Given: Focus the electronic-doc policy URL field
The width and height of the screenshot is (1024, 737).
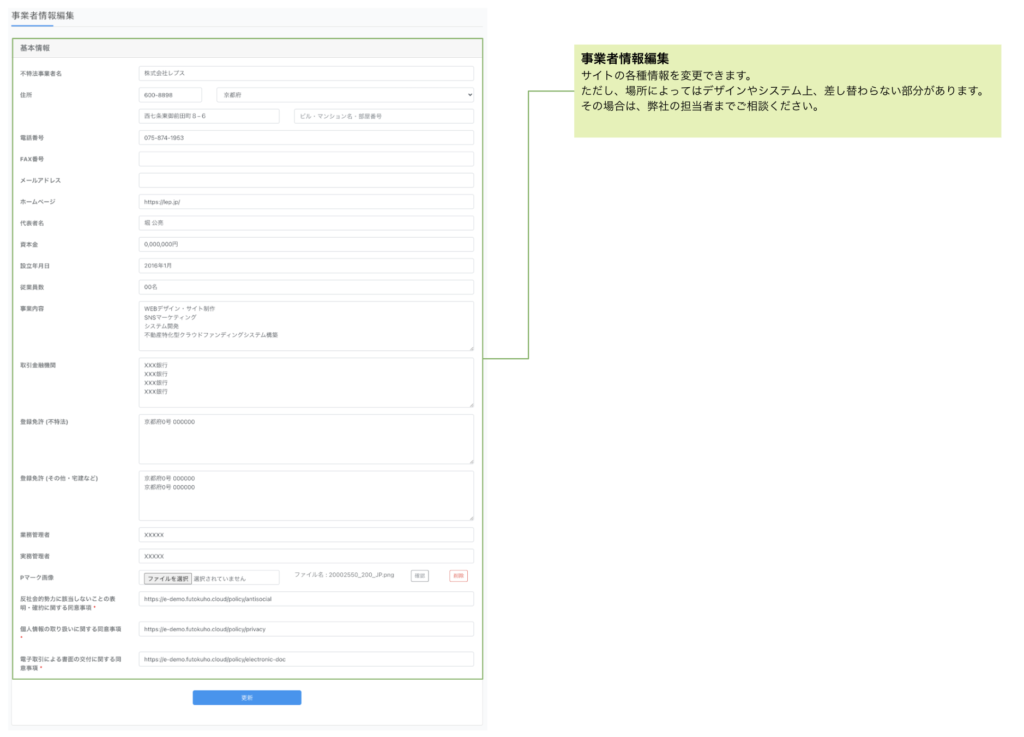Looking at the screenshot, I should pos(306,660).
